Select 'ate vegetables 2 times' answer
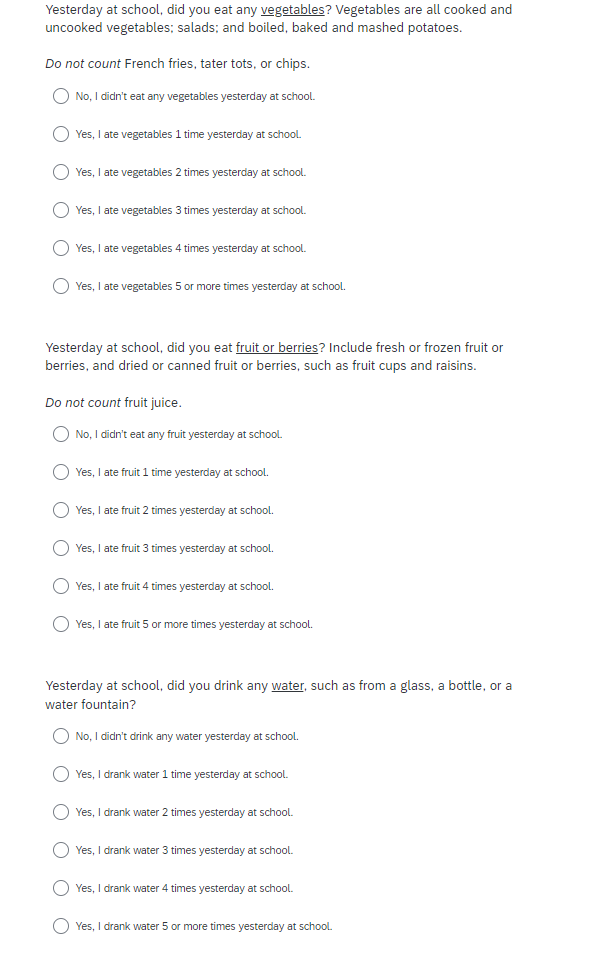Viewport: 612px width, 974px height. [x=61, y=173]
